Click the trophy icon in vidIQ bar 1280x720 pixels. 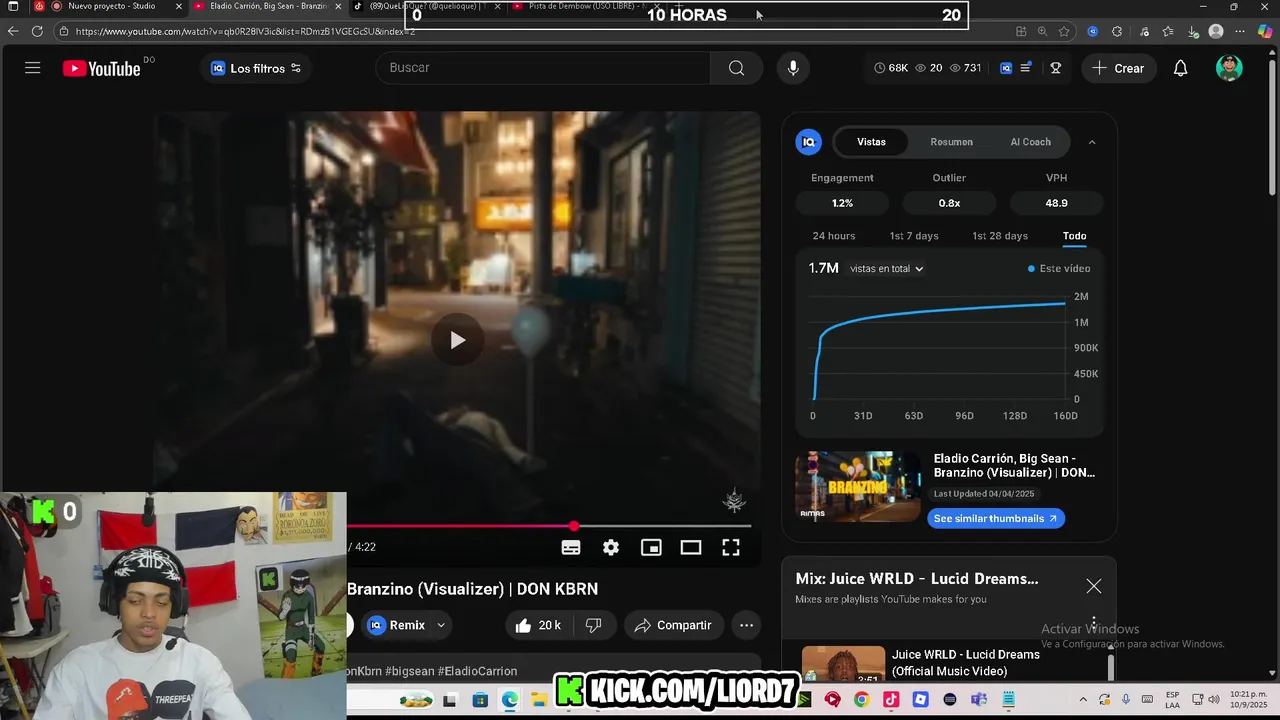click(1055, 68)
